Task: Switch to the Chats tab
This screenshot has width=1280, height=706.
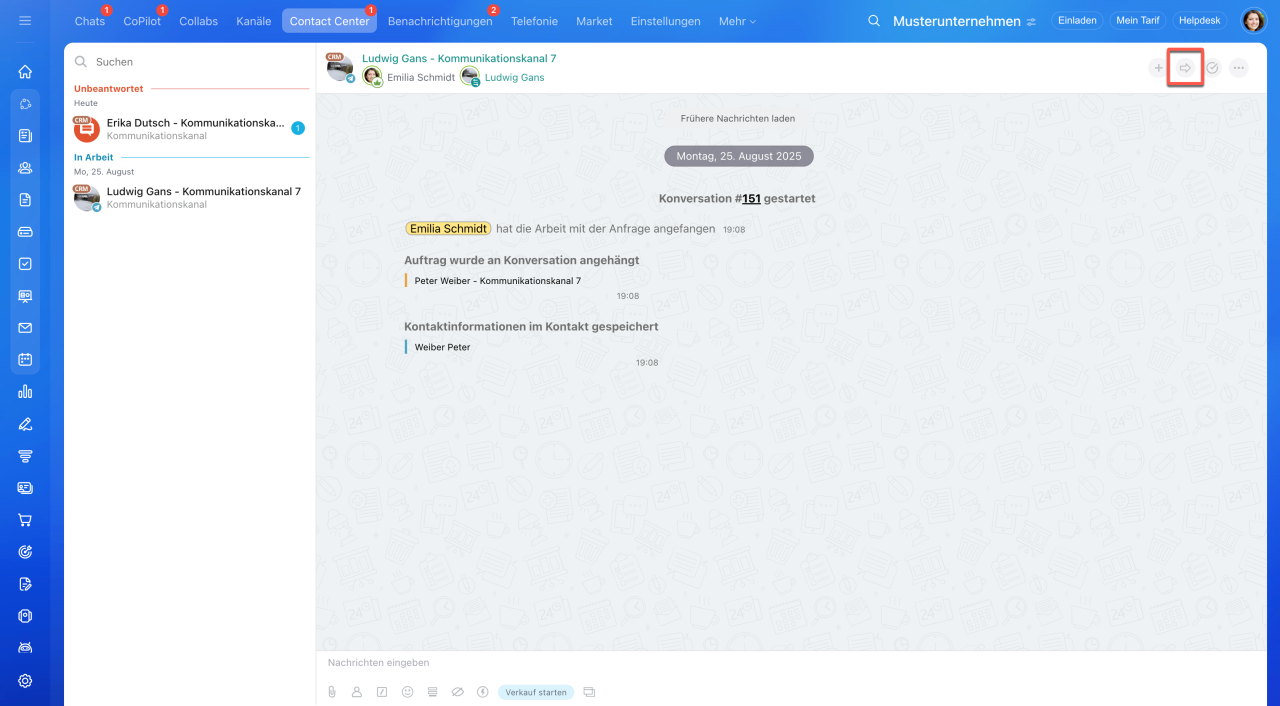Action: [x=90, y=21]
